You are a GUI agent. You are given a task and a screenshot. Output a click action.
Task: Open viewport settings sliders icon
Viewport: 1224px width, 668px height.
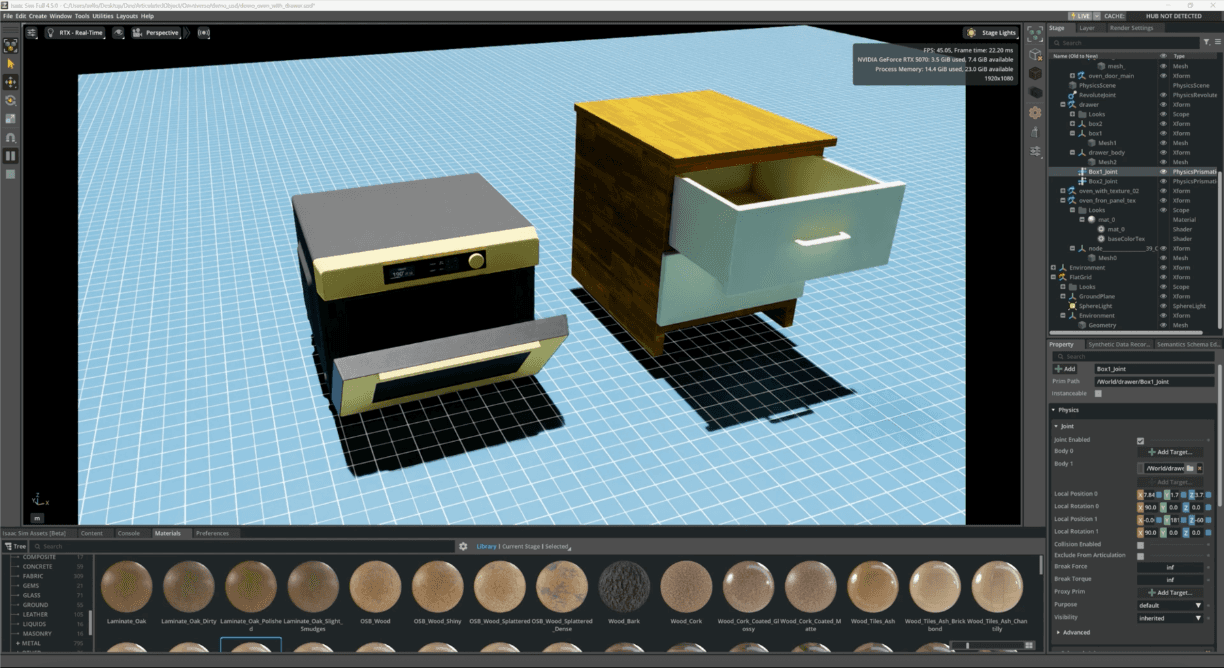[32, 33]
